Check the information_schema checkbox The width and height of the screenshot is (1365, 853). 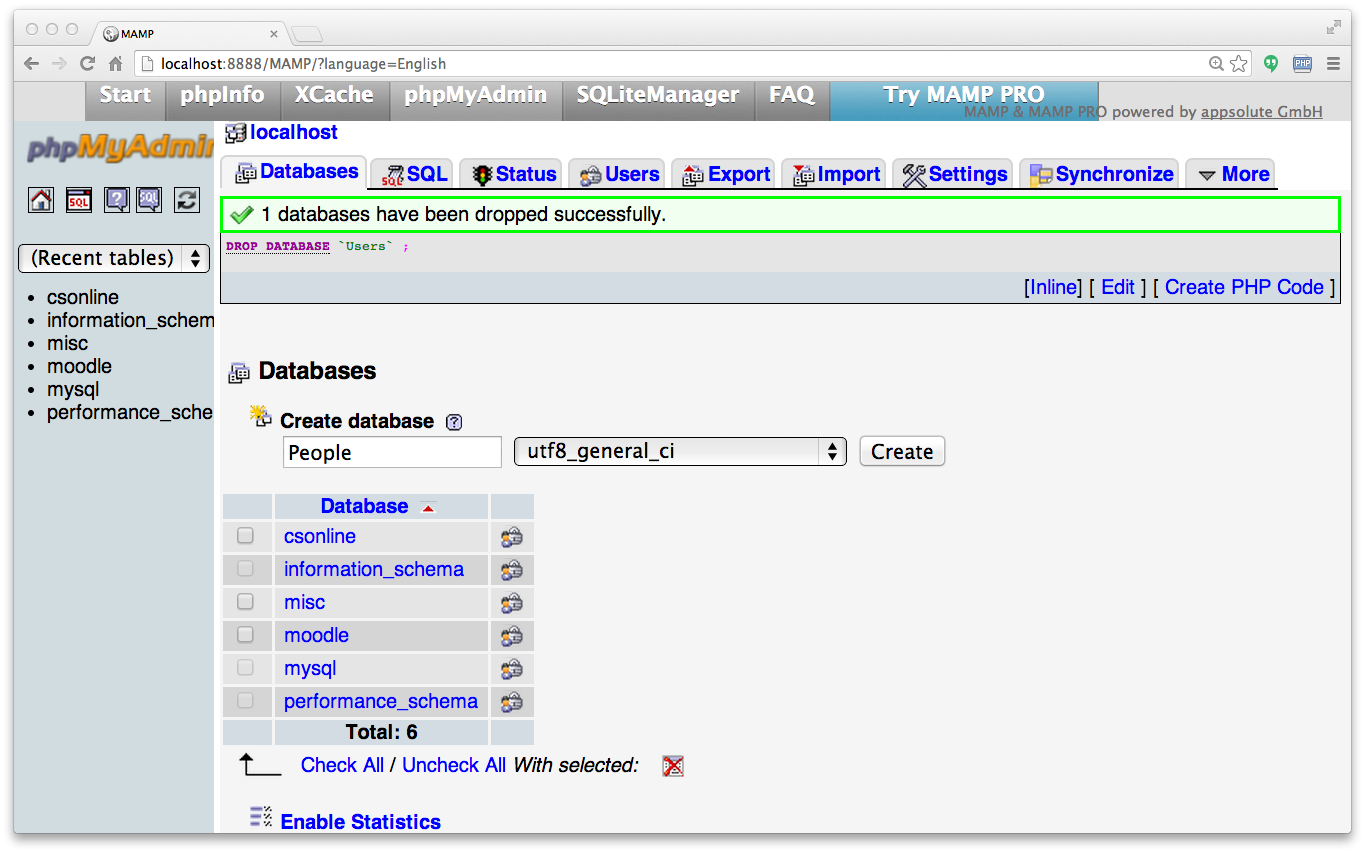click(245, 569)
